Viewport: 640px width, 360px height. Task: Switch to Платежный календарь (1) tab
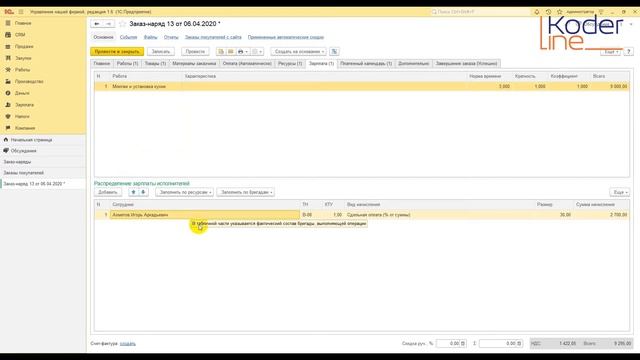tap(366, 63)
